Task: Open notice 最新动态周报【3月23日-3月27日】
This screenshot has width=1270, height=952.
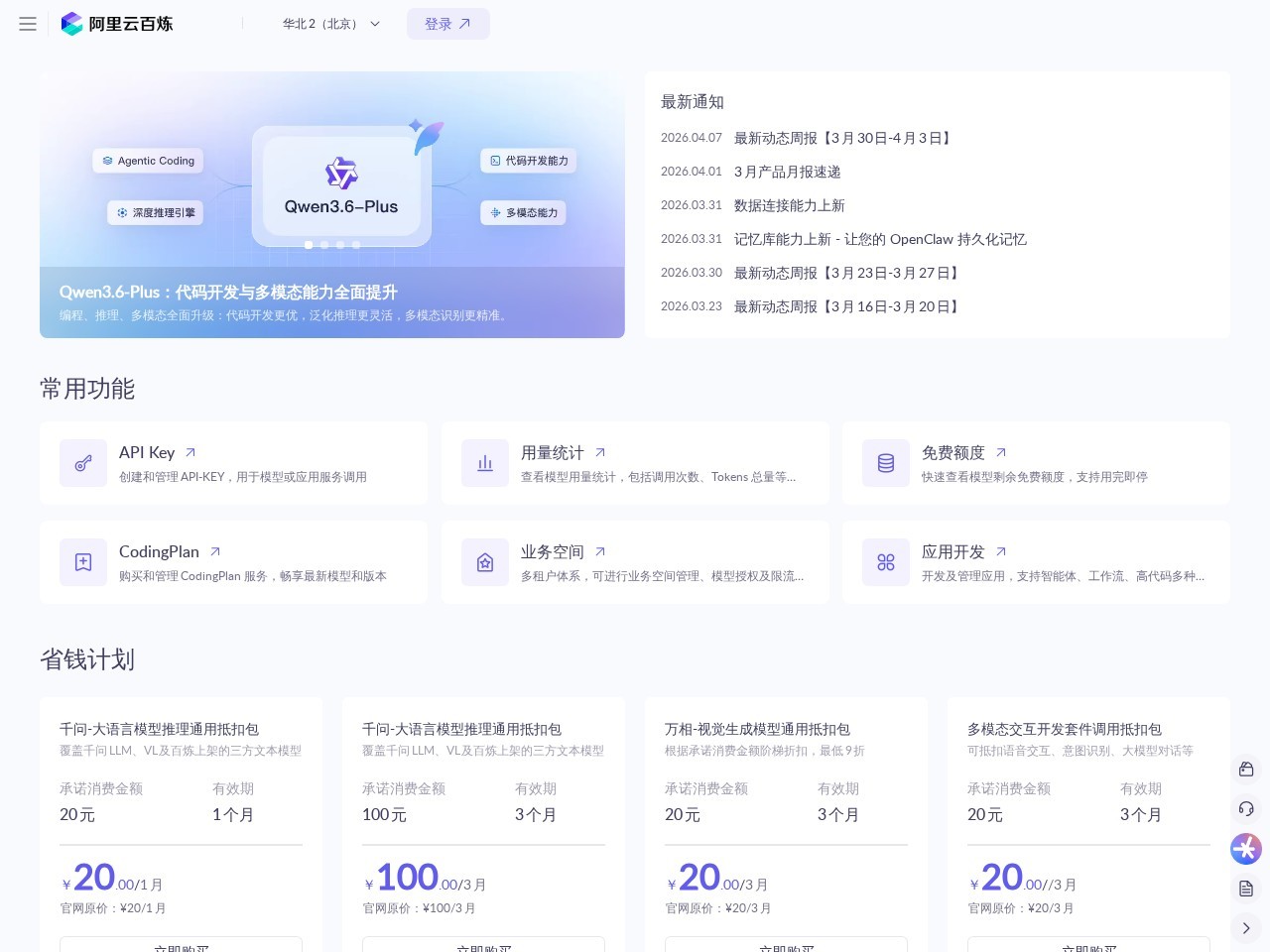Action: (x=848, y=273)
